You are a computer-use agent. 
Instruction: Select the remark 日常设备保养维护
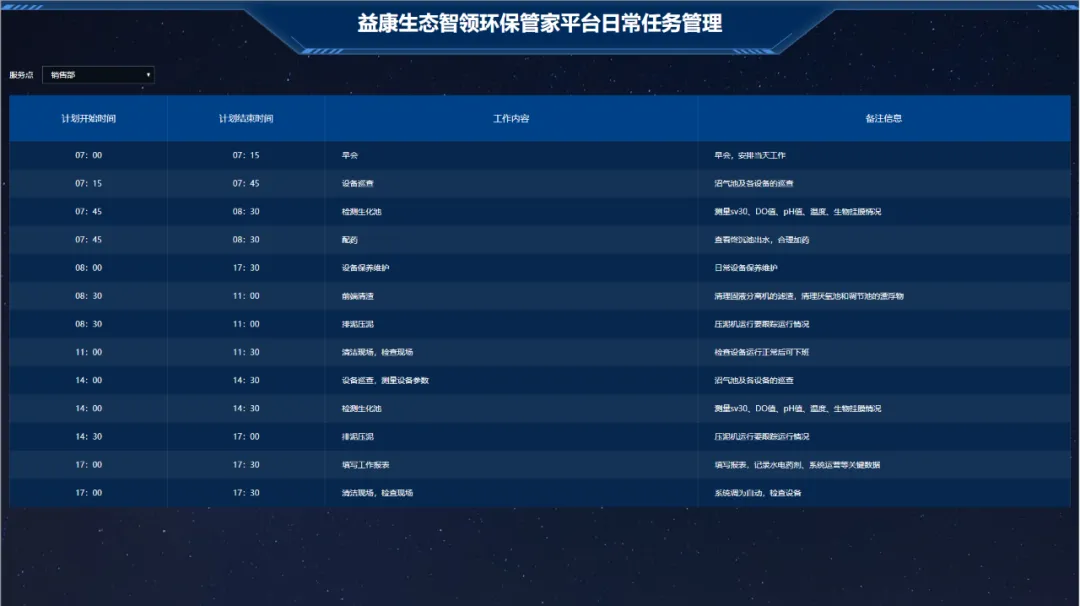coord(746,268)
